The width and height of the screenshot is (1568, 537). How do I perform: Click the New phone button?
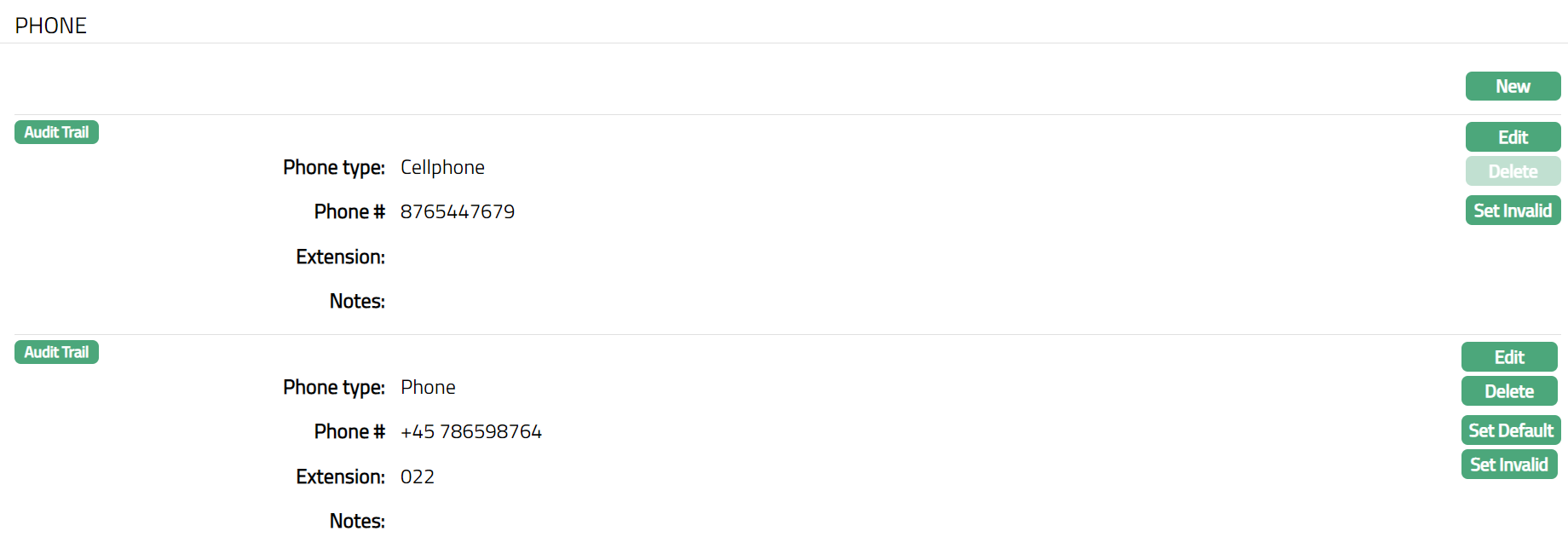(1513, 86)
